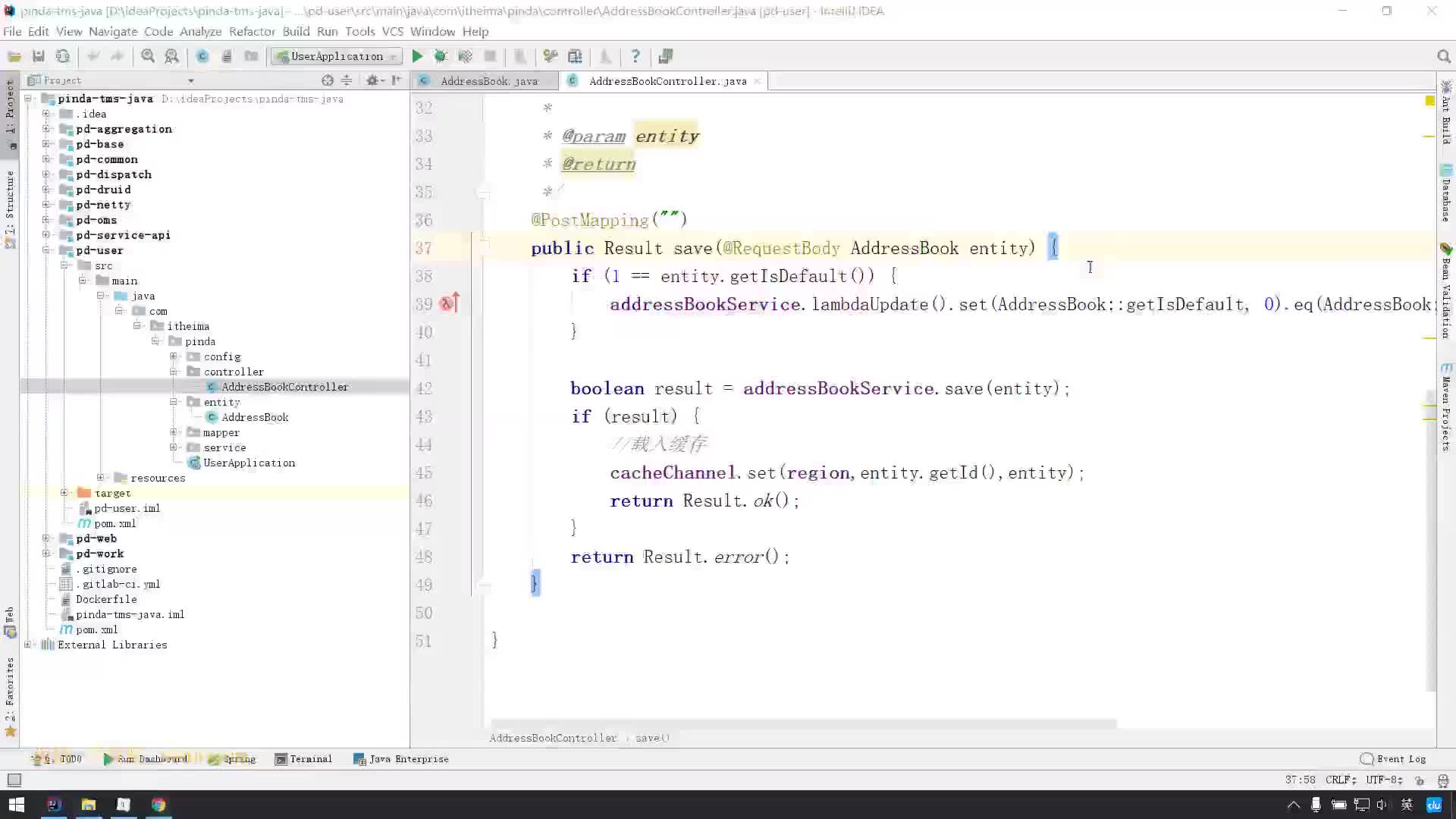Hide the Project panel with the pin icon
This screenshot has width=1456, height=819.
[x=396, y=80]
